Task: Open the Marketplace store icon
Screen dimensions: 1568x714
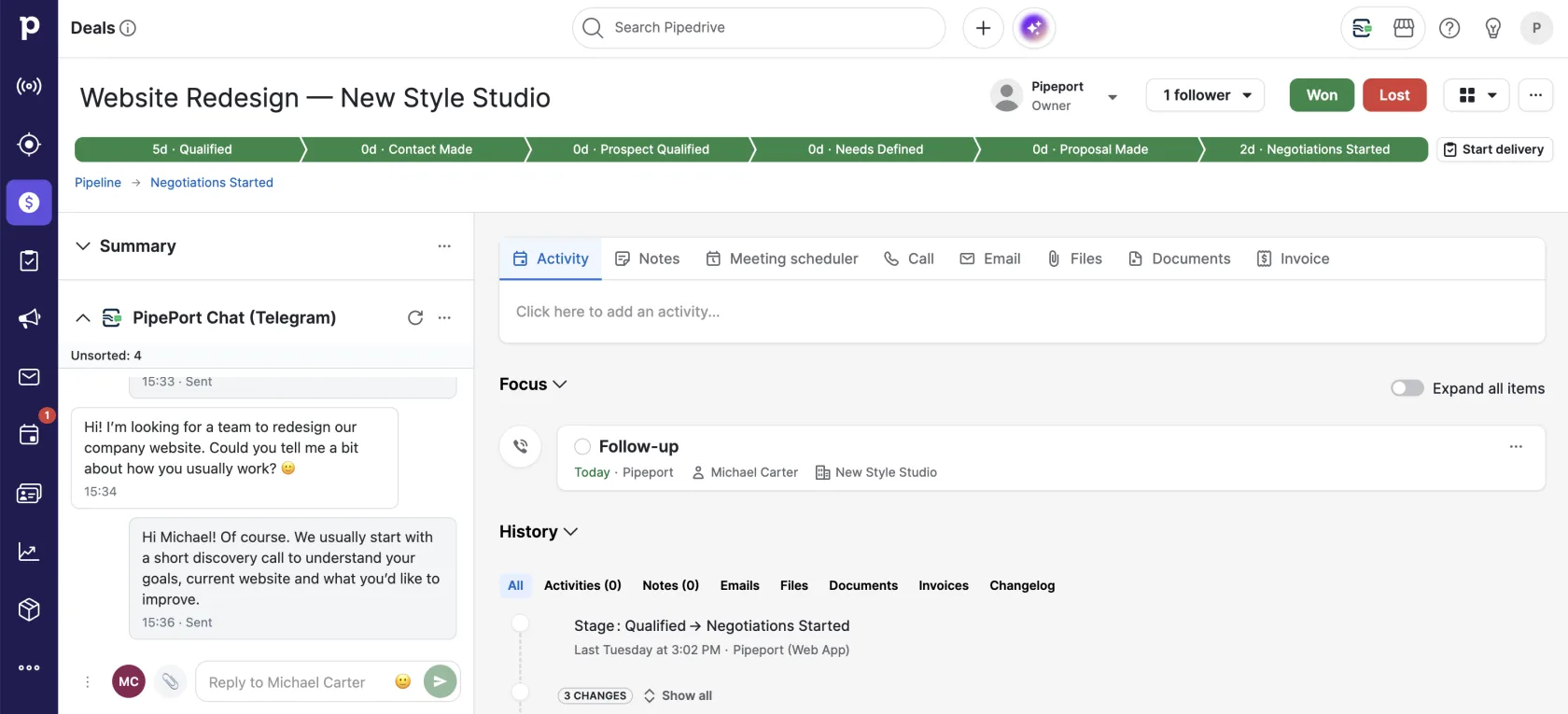Action: (x=1404, y=28)
